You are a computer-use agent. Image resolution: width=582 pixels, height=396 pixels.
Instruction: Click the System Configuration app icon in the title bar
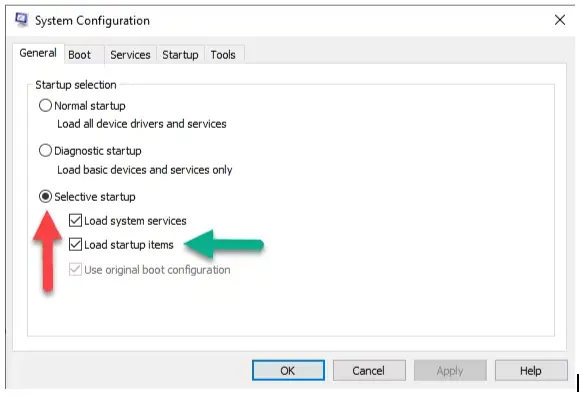point(21,20)
